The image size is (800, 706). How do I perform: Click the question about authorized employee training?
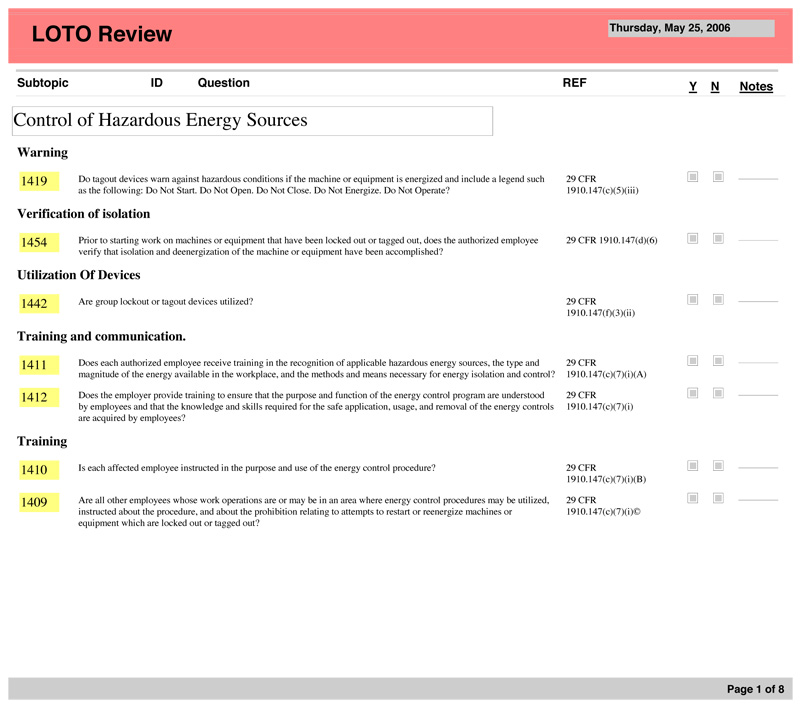(316, 368)
